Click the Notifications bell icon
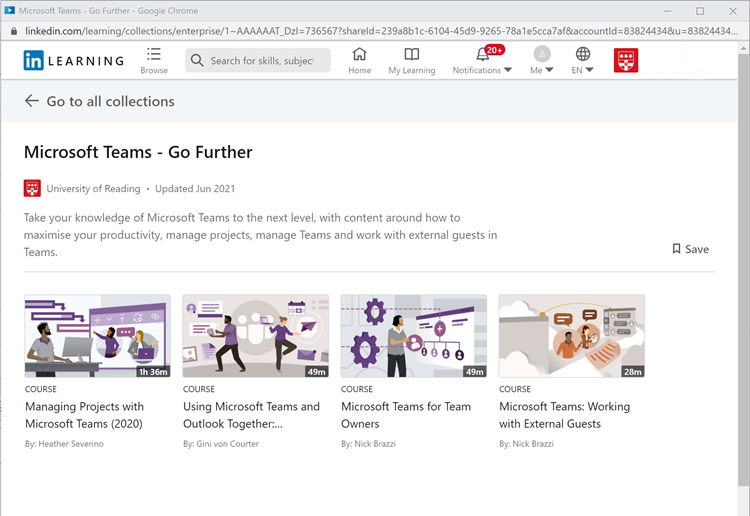Image resolution: width=750 pixels, height=516 pixels. coord(484,54)
